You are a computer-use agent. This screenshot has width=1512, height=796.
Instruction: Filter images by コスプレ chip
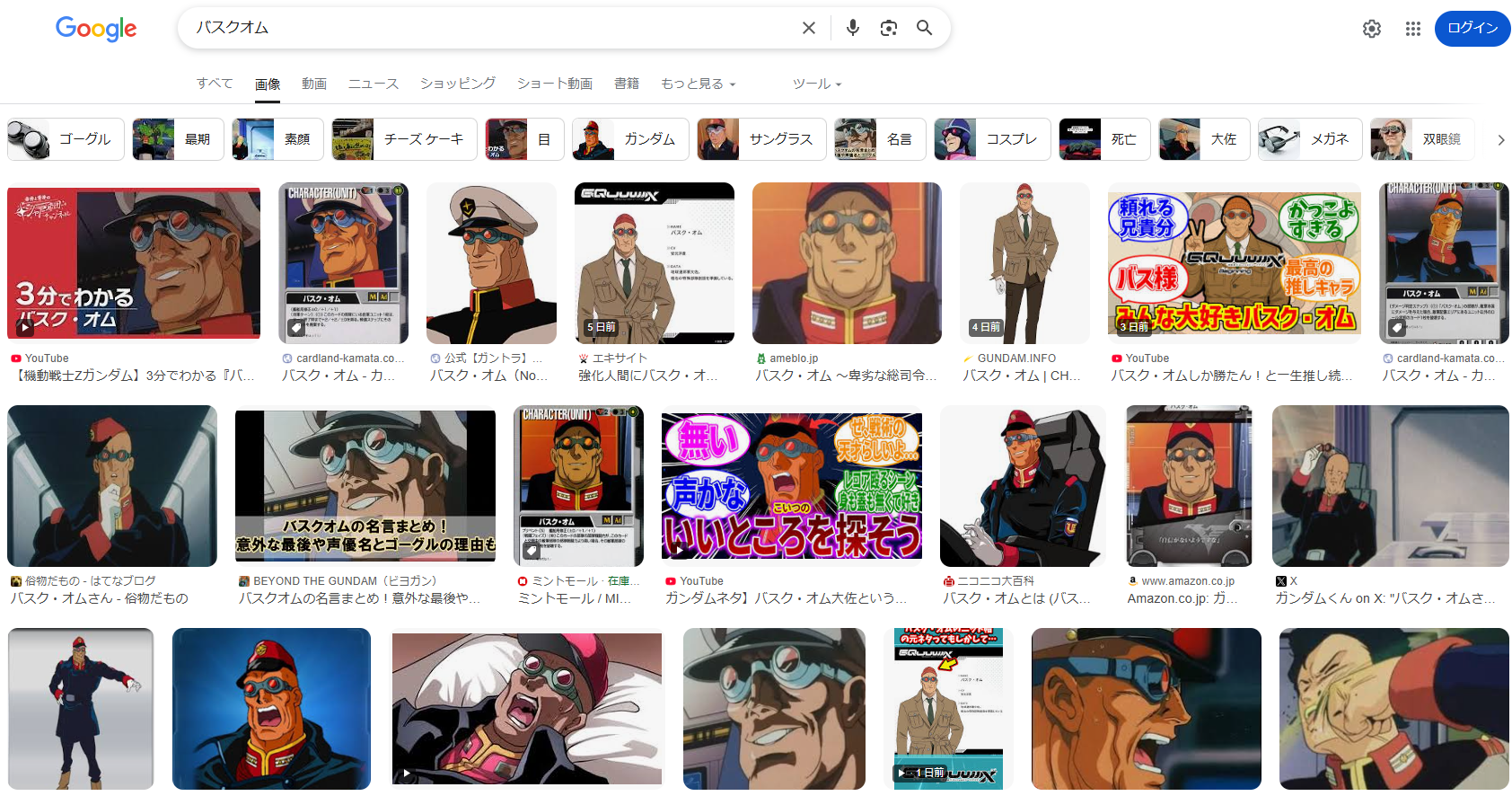click(992, 139)
